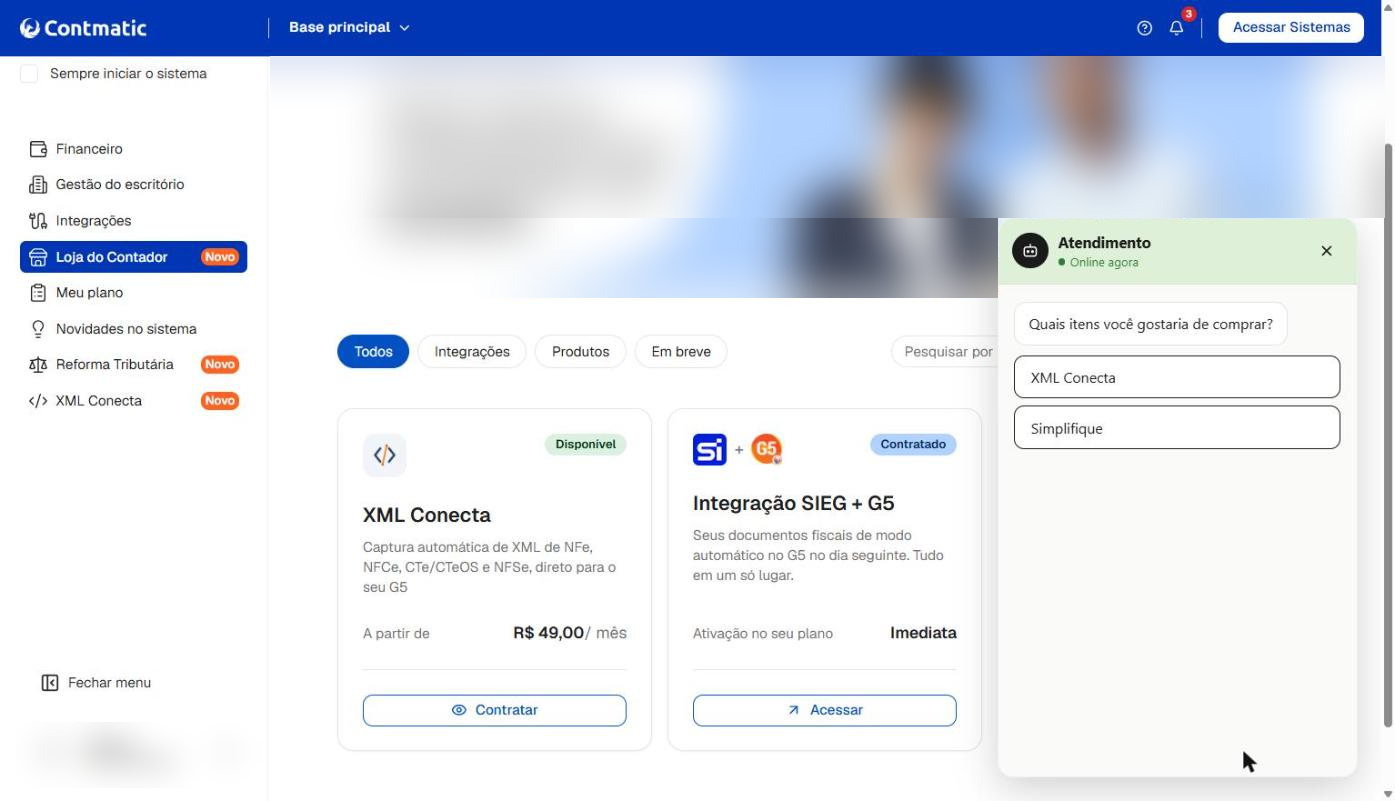
Task: Click the Fechar menu label
Action: [110, 683]
